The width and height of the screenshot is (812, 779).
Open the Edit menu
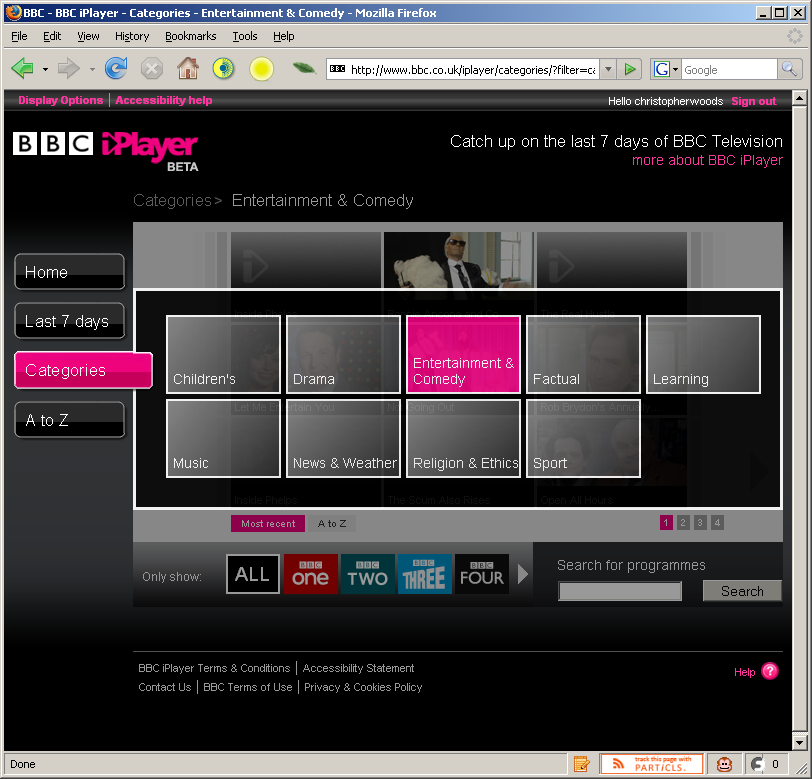coord(52,36)
